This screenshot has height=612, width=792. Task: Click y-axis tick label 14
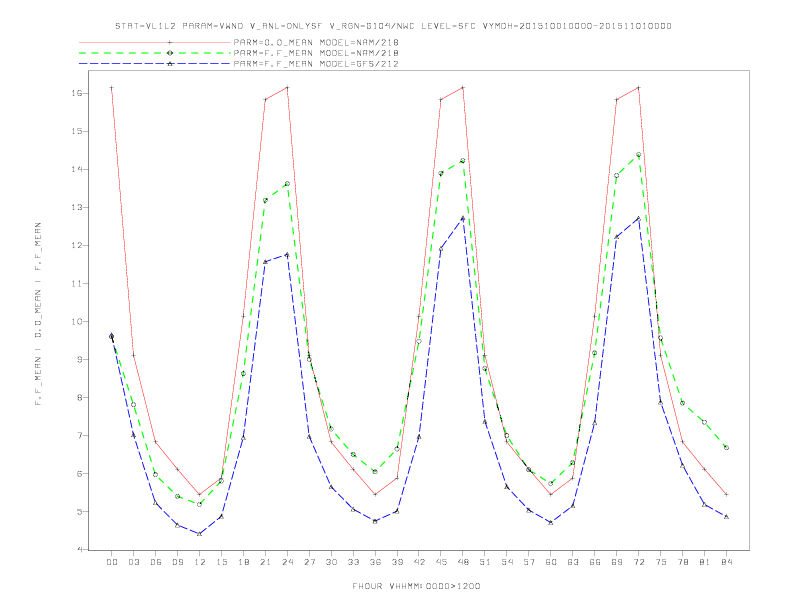77,169
